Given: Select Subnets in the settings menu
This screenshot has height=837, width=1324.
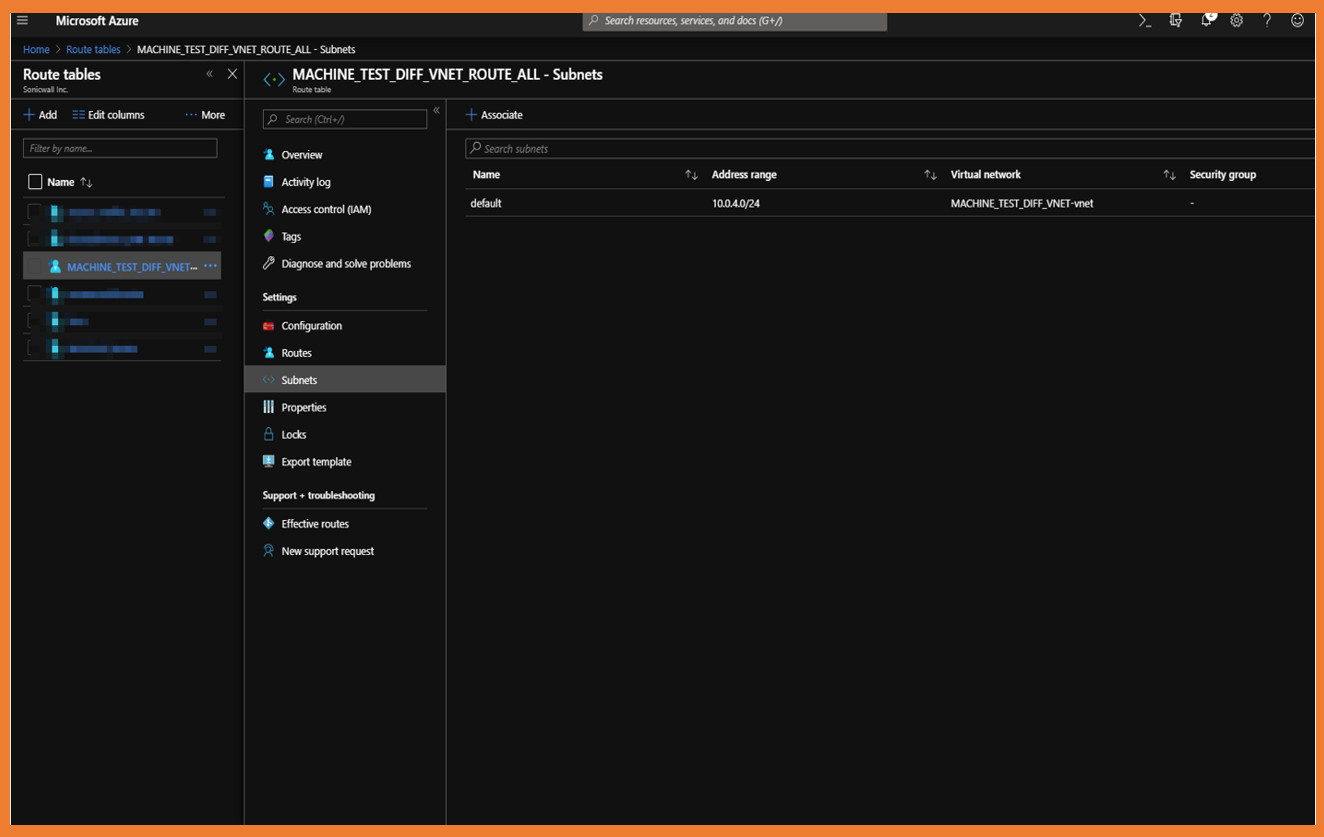Looking at the screenshot, I should pyautogui.click(x=345, y=380).
